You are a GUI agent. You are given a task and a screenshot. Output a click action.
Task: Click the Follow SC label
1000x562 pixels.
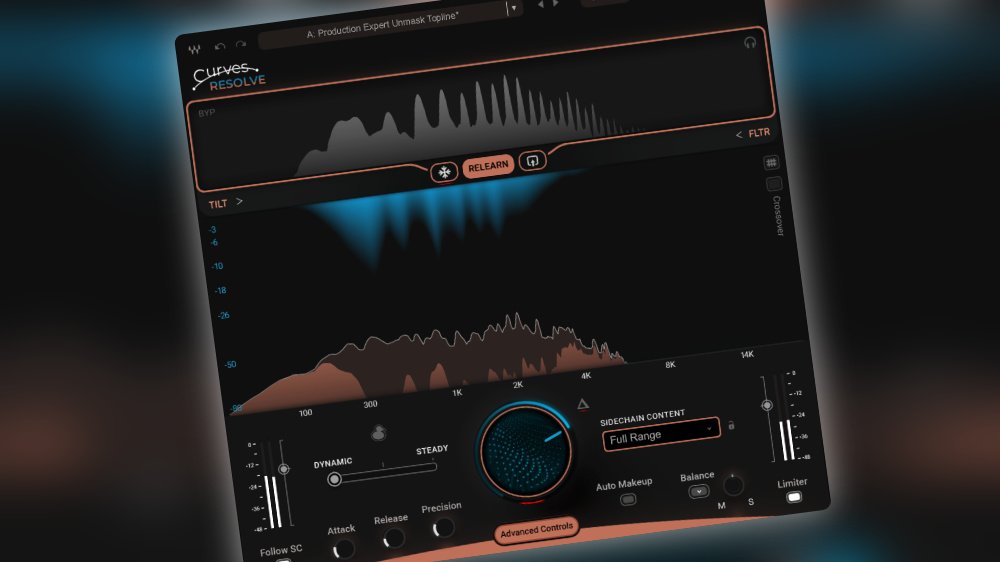point(281,551)
